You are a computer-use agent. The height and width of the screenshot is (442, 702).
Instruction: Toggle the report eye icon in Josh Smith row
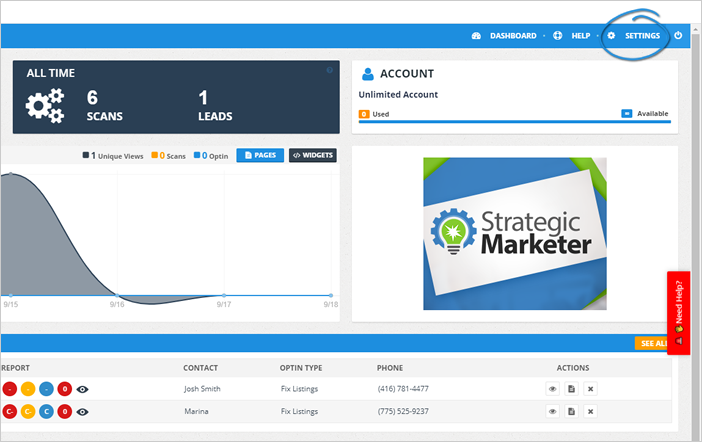click(83, 389)
